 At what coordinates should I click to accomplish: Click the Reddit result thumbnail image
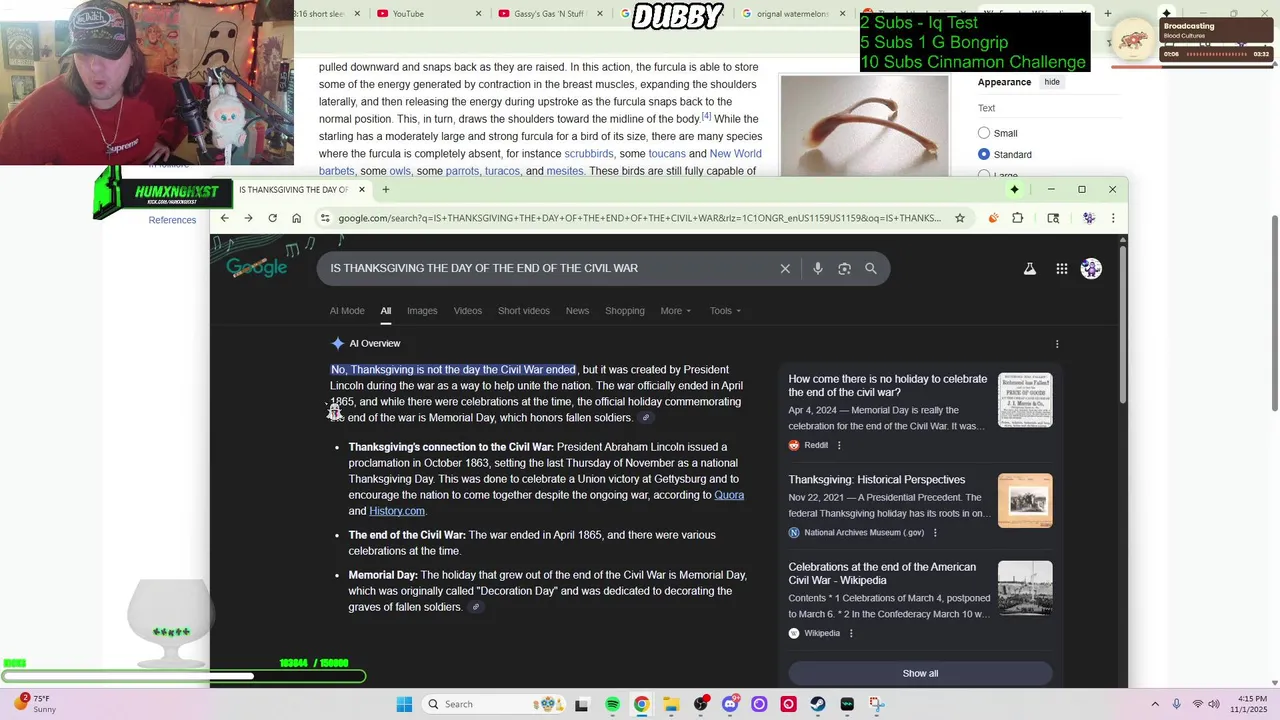[1025, 400]
